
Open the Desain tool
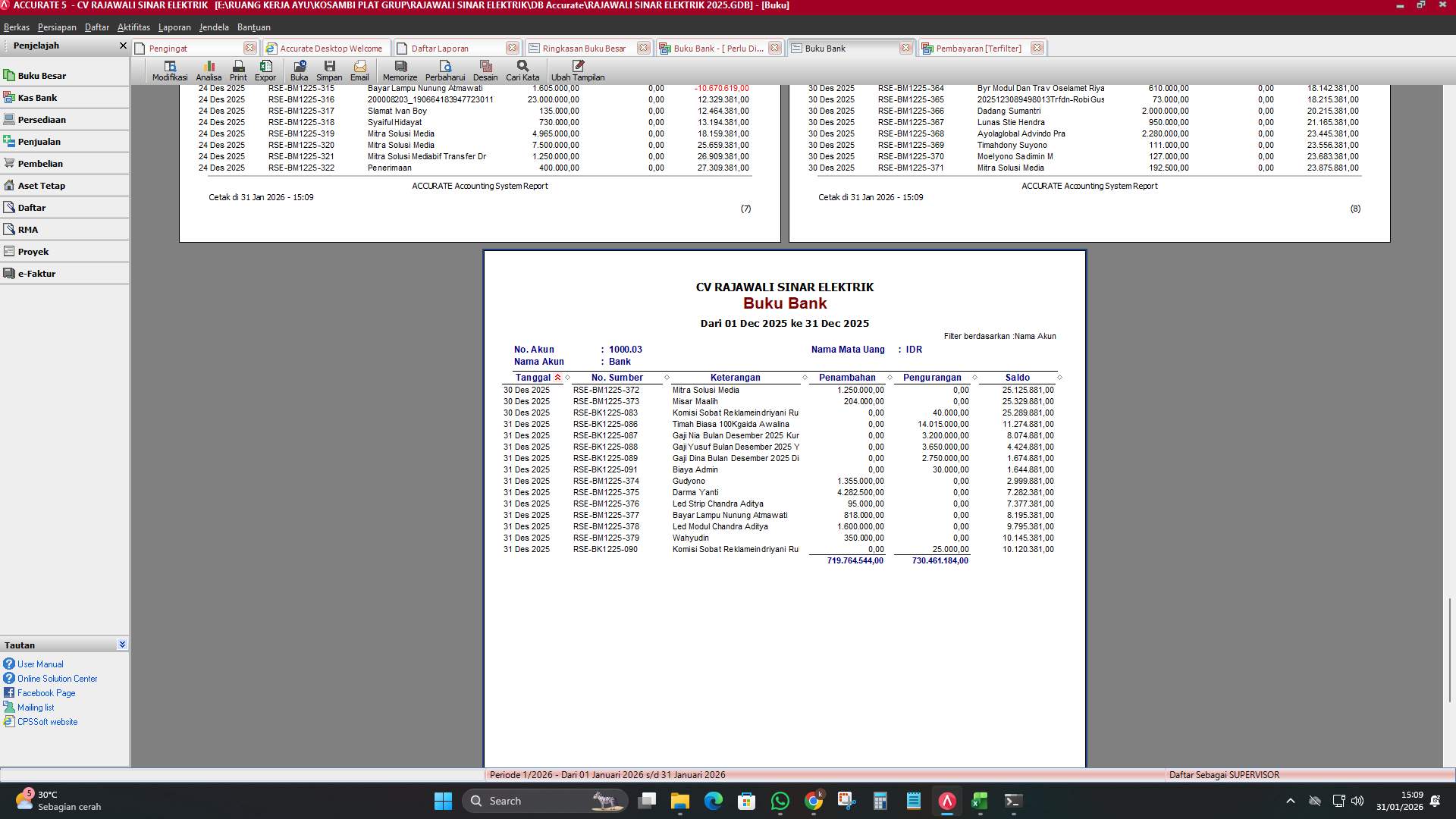point(485,71)
